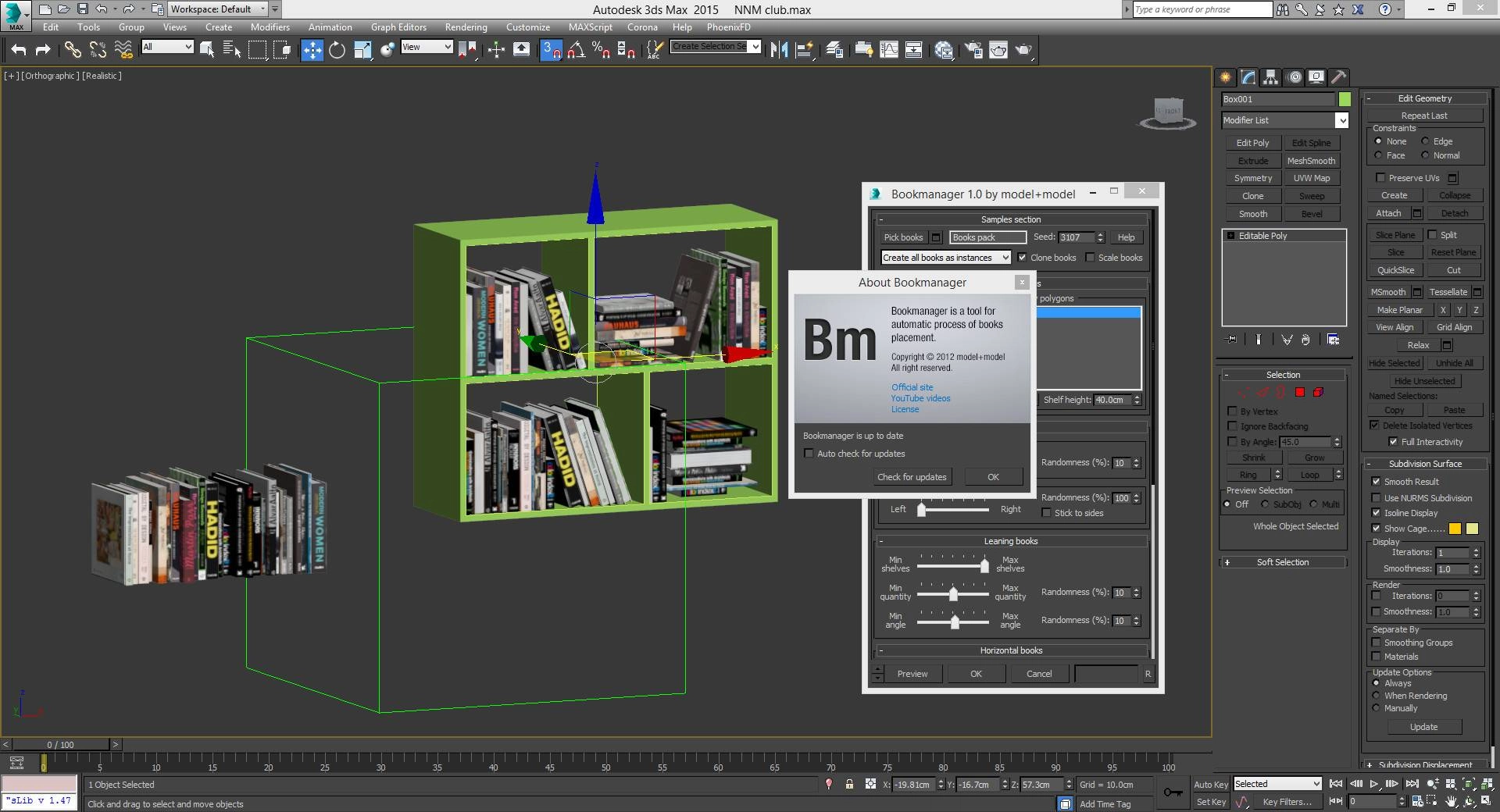The height and width of the screenshot is (812, 1500).
Task: Switch to the Motion command panel tab
Action: click(x=1295, y=77)
